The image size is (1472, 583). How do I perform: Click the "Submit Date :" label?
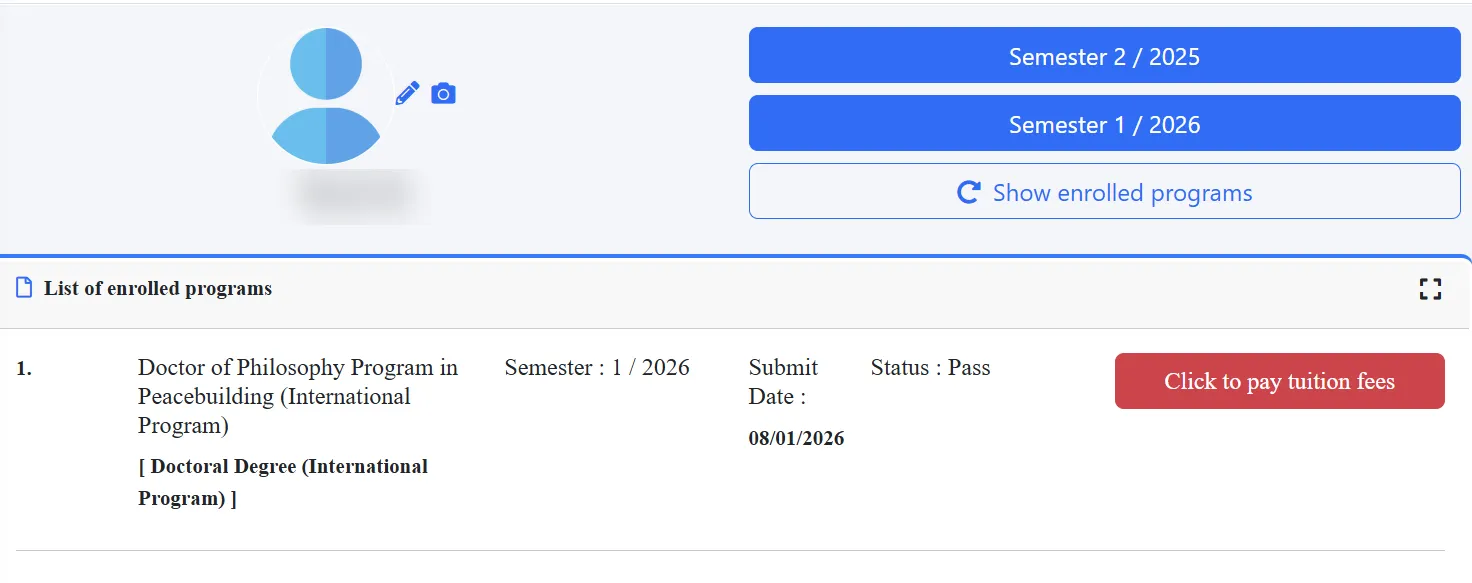tap(782, 382)
